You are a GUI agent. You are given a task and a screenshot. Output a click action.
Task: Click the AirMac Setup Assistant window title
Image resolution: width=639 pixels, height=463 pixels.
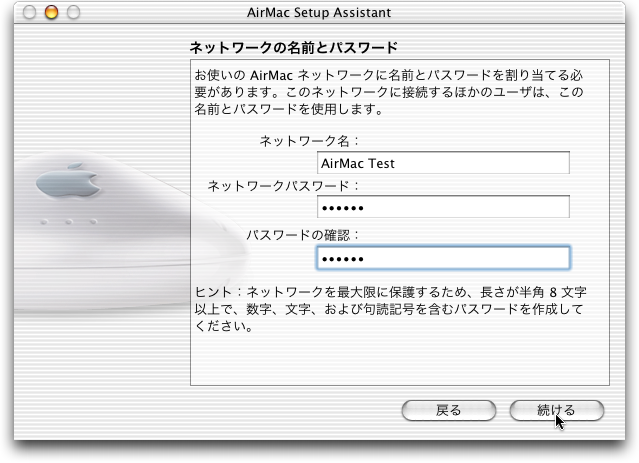click(319, 13)
